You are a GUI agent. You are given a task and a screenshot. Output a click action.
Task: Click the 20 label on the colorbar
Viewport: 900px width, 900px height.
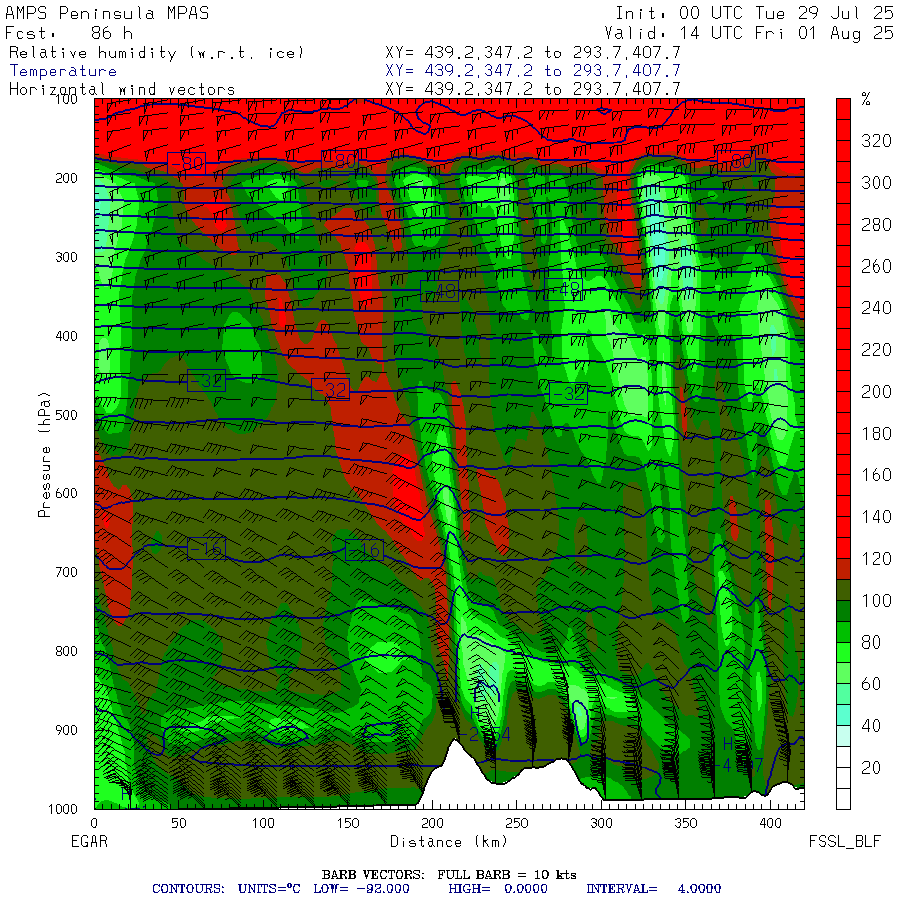click(x=871, y=767)
